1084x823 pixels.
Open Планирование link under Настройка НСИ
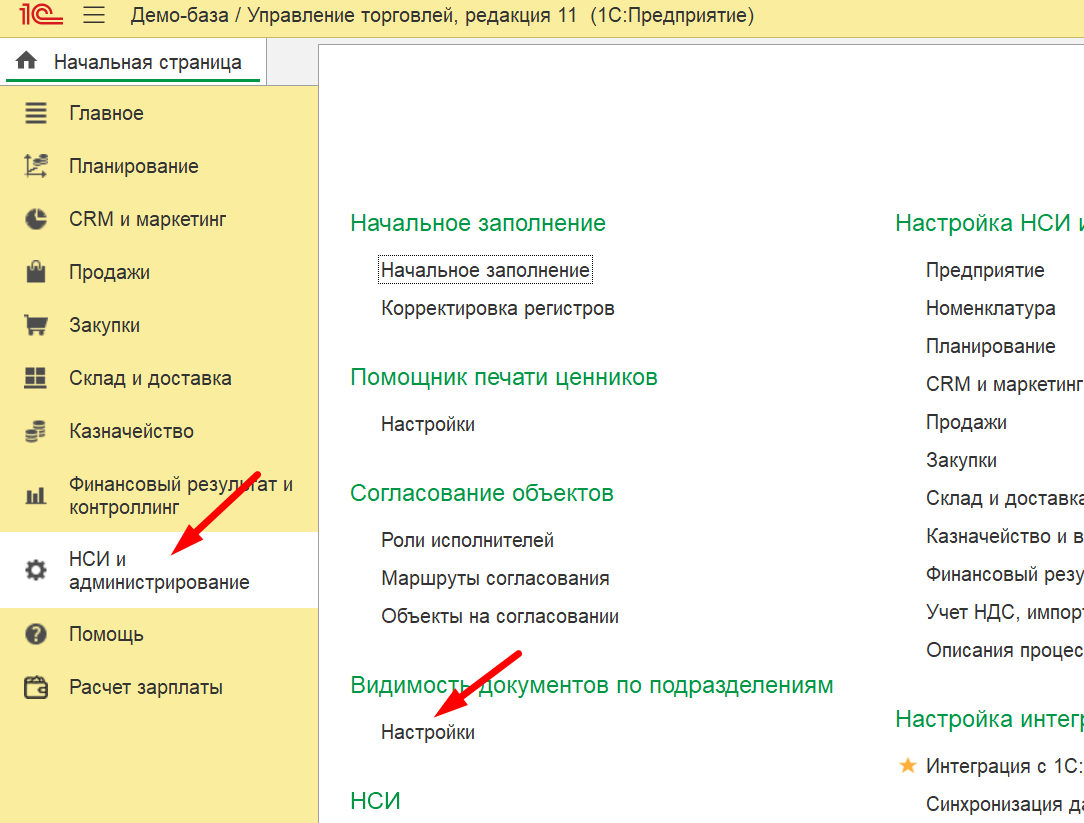point(991,346)
